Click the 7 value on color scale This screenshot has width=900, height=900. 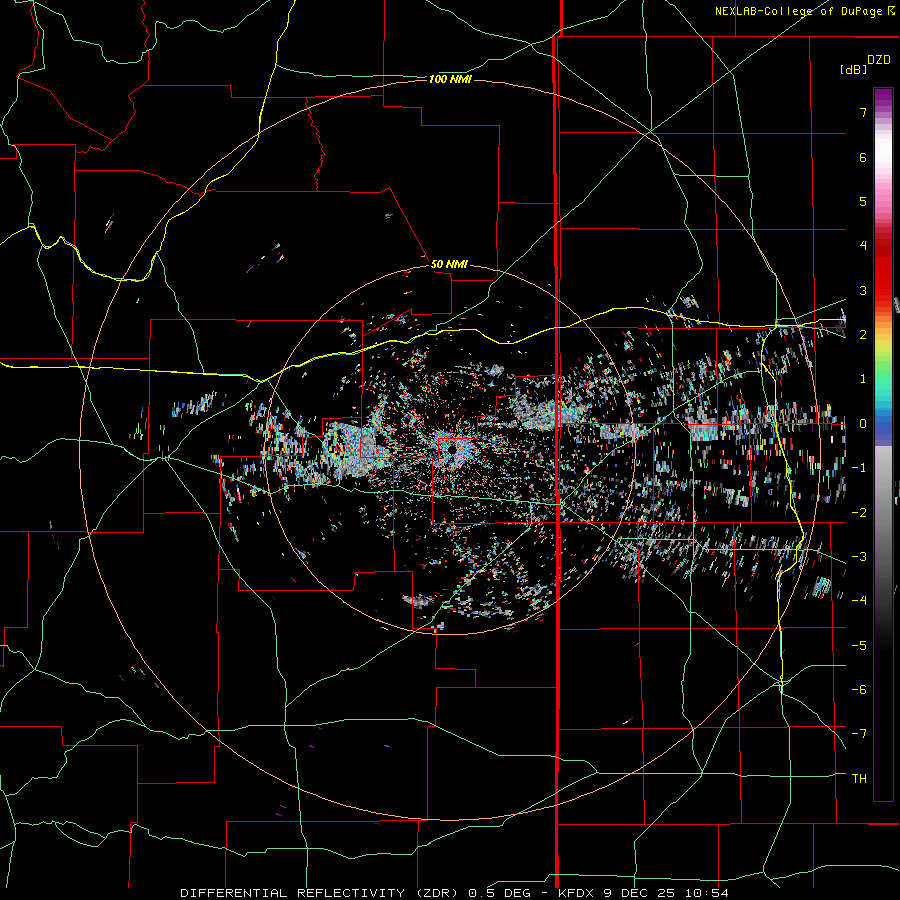pyautogui.click(x=863, y=112)
